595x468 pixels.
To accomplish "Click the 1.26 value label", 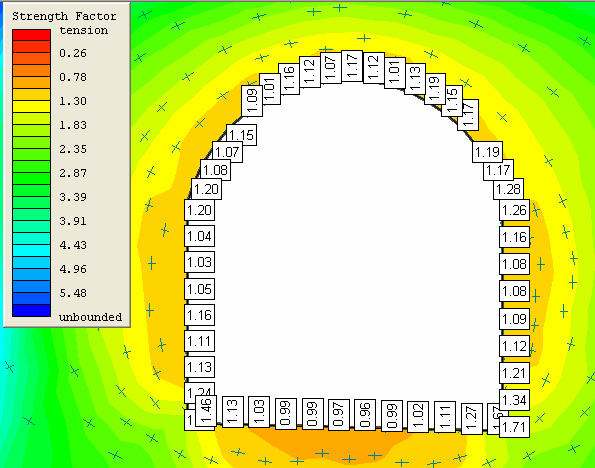I will point(514,210).
